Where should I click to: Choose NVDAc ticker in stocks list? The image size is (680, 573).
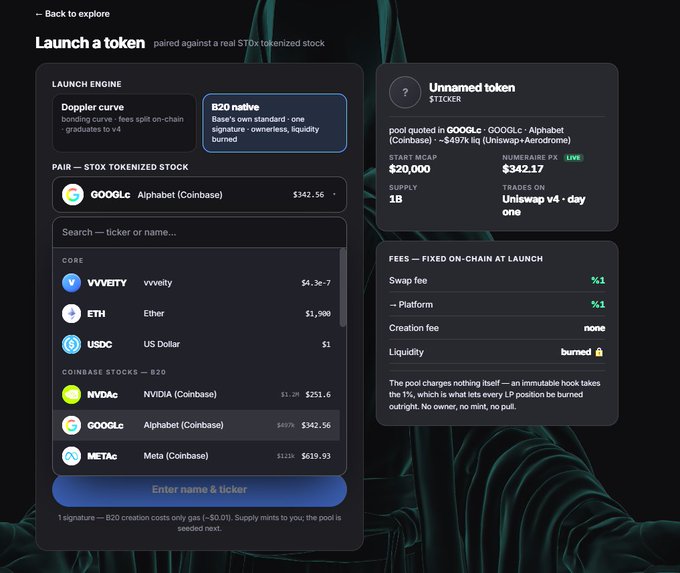[102, 395]
